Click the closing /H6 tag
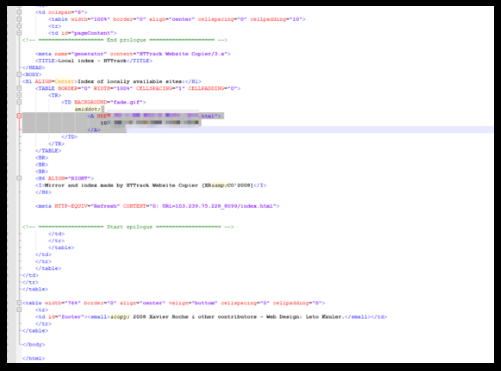This screenshot has width=501, height=371. pyautogui.click(x=43, y=192)
